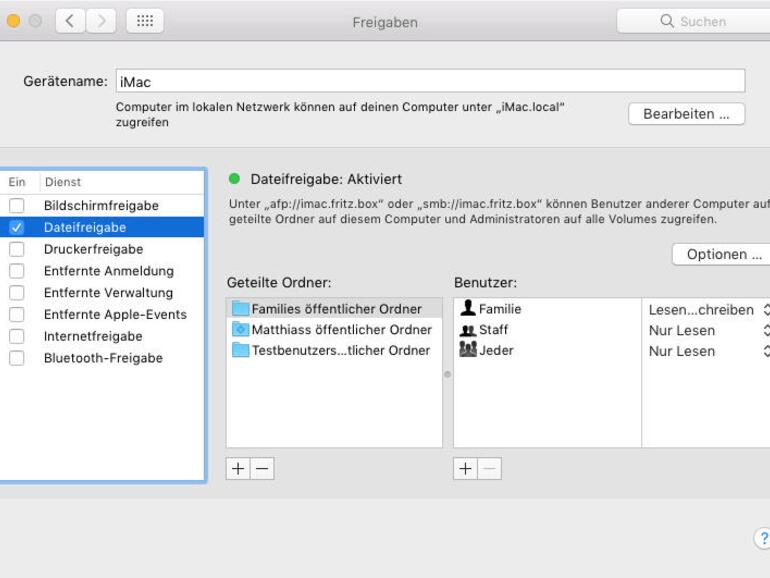Select Bildschirmfreigabe in the service list
This screenshot has width=770, height=578.
click(x=101, y=205)
